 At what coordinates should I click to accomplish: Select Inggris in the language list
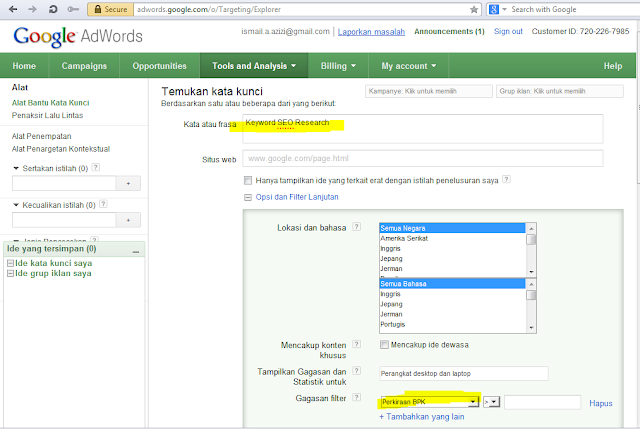pos(452,294)
